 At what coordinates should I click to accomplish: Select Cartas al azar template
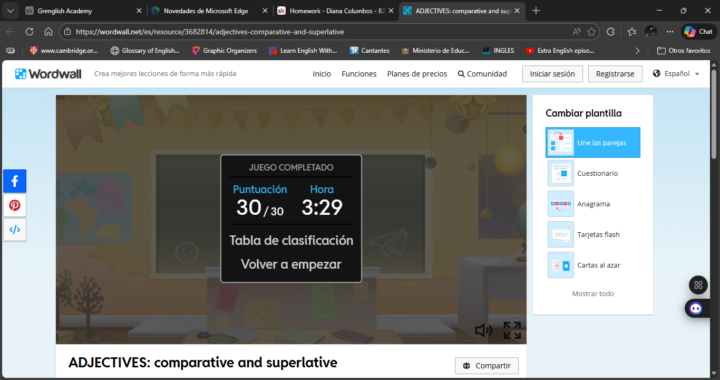point(593,265)
